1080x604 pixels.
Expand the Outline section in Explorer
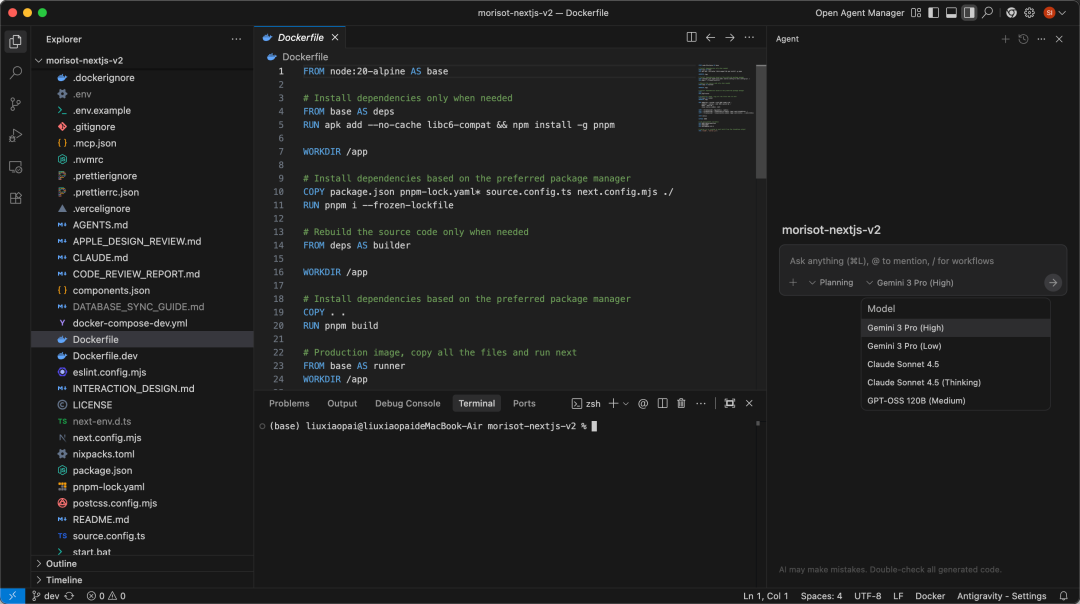point(60,564)
